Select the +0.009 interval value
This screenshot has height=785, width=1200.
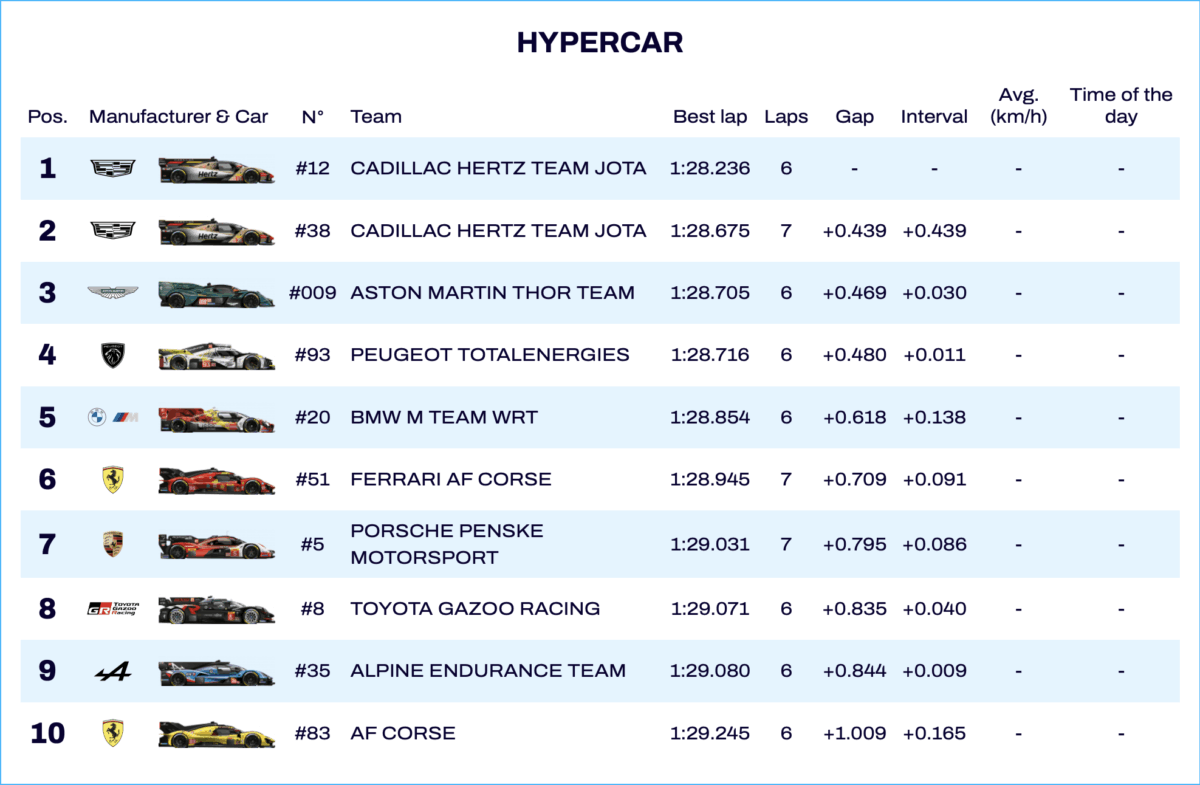click(934, 671)
